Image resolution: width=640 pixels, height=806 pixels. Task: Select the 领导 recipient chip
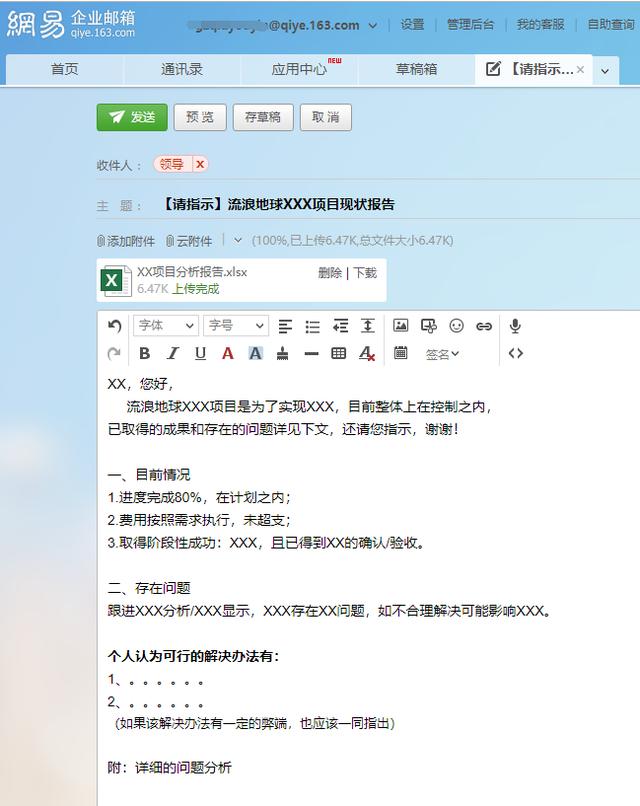172,164
